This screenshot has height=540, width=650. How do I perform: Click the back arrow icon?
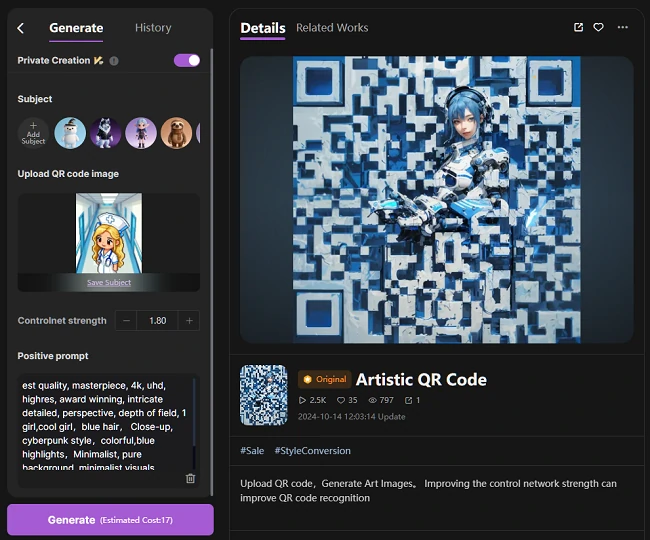point(21,28)
